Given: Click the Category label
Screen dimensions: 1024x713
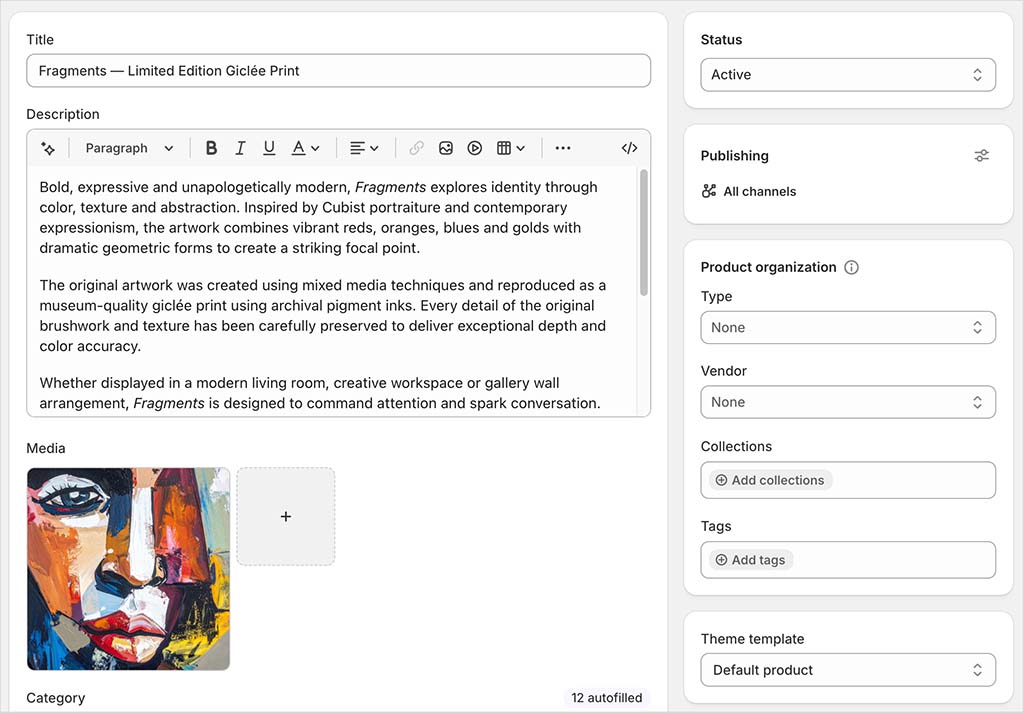Looking at the screenshot, I should [56, 698].
